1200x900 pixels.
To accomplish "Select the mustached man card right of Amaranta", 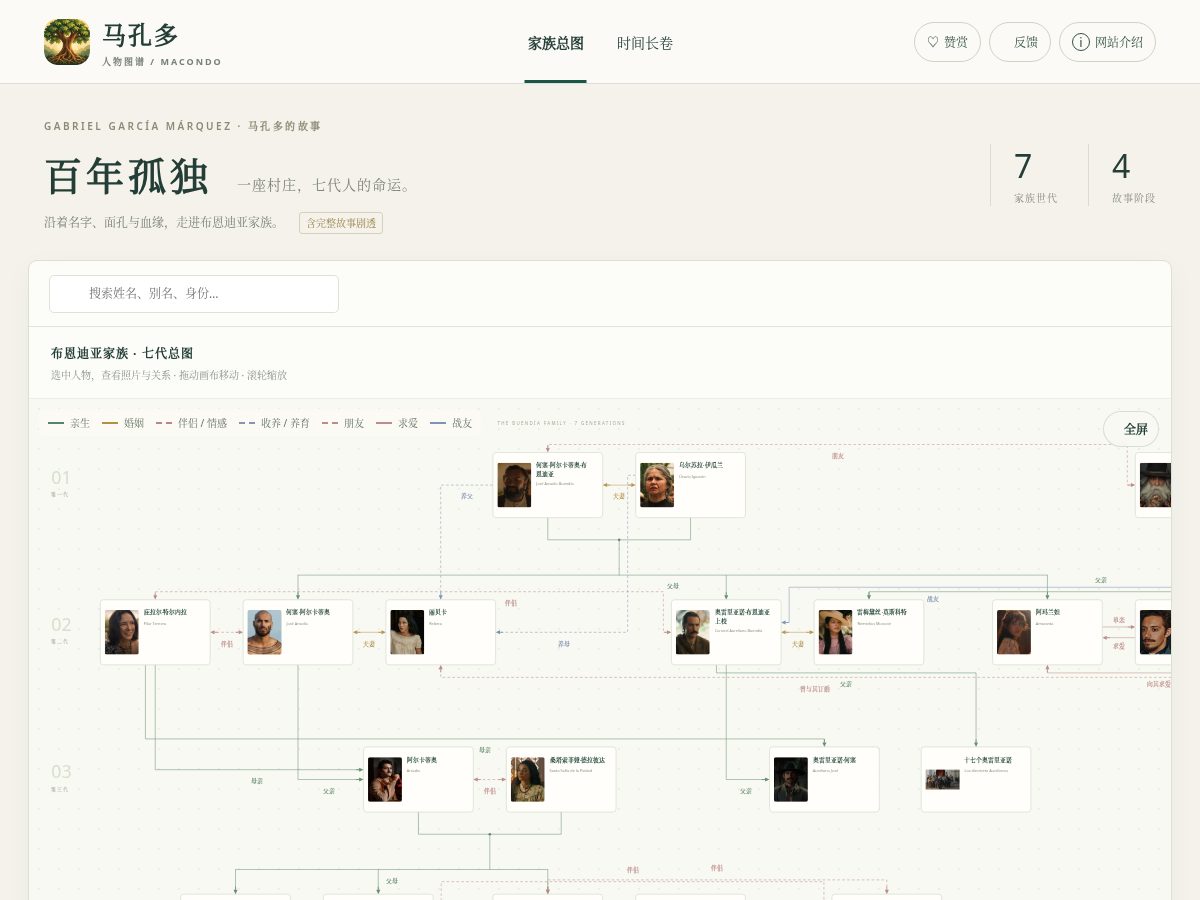I will [x=1154, y=632].
